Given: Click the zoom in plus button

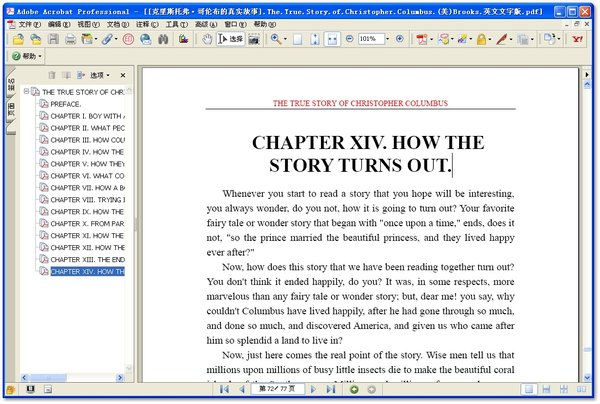Looking at the screenshot, I should coord(399,39).
